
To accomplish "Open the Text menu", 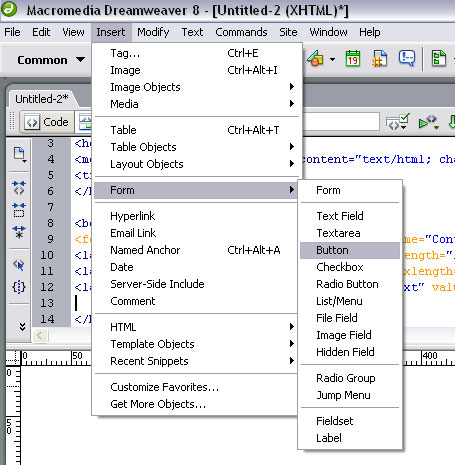I will click(x=192, y=32).
